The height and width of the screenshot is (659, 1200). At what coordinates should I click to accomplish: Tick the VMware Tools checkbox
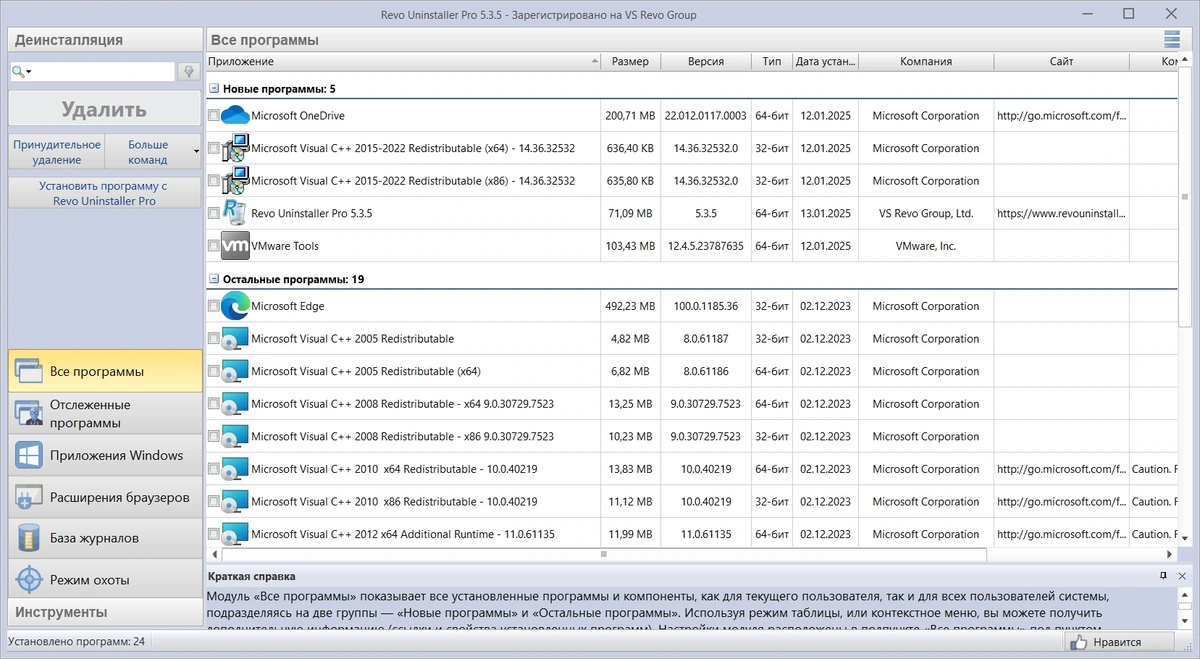click(x=214, y=246)
